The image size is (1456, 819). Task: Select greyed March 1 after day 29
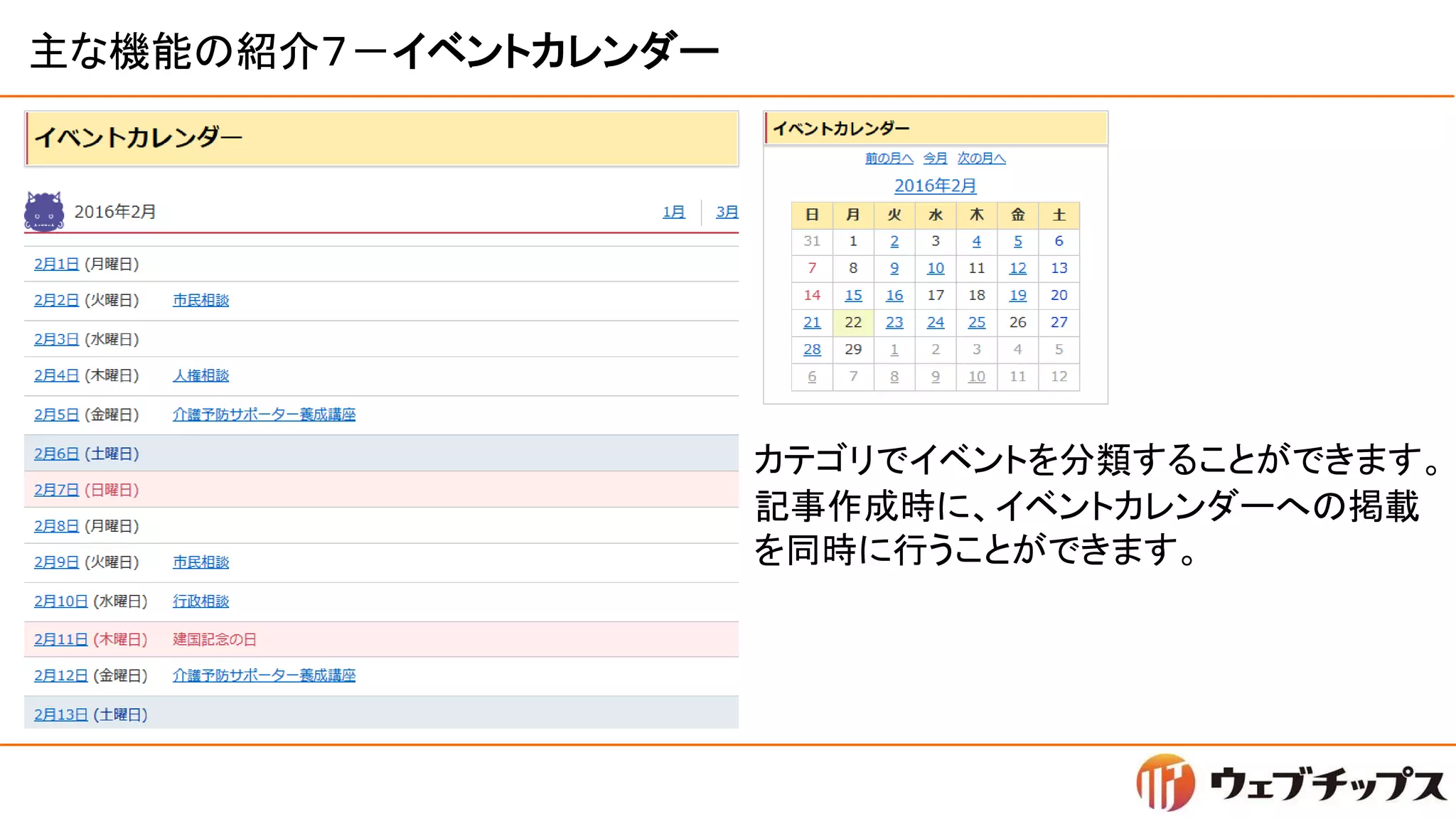pos(894,350)
